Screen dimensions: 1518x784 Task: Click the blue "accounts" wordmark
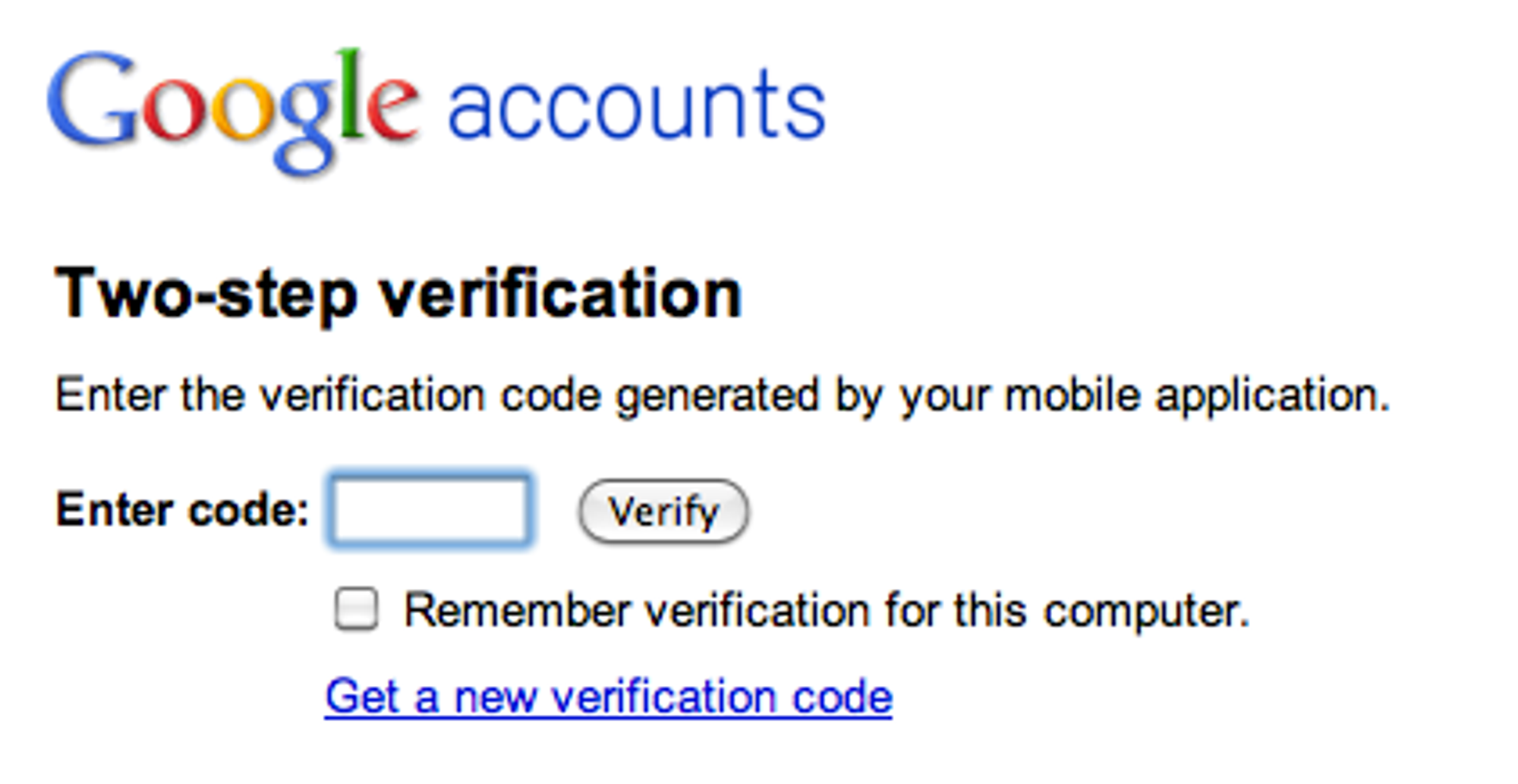(636, 105)
